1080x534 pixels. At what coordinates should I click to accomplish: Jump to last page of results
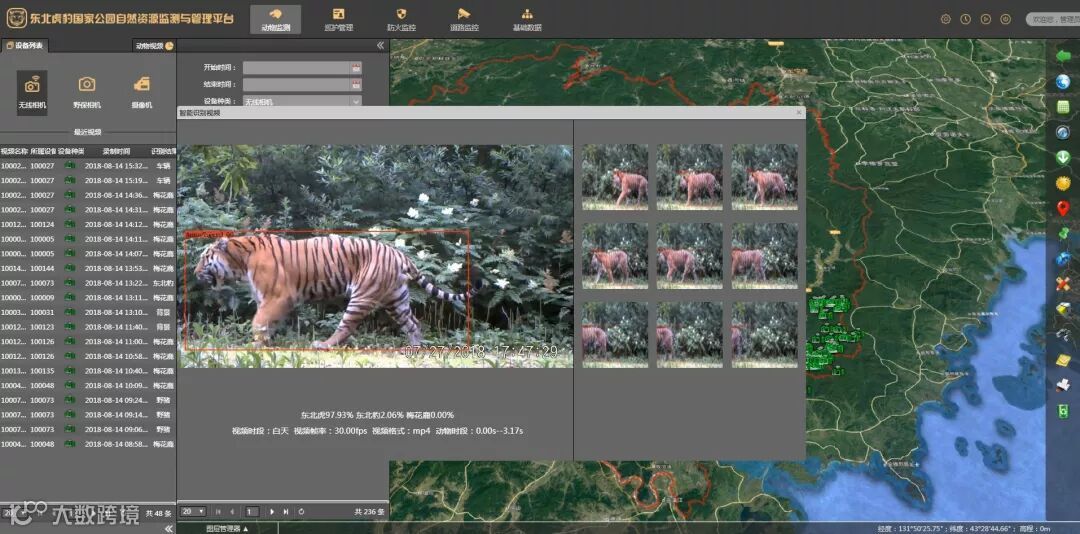click(x=286, y=511)
